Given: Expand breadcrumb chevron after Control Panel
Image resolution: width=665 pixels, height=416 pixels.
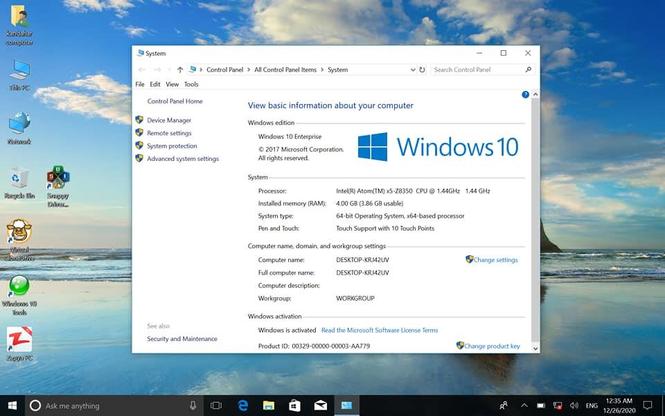Looking at the screenshot, I should [x=249, y=70].
